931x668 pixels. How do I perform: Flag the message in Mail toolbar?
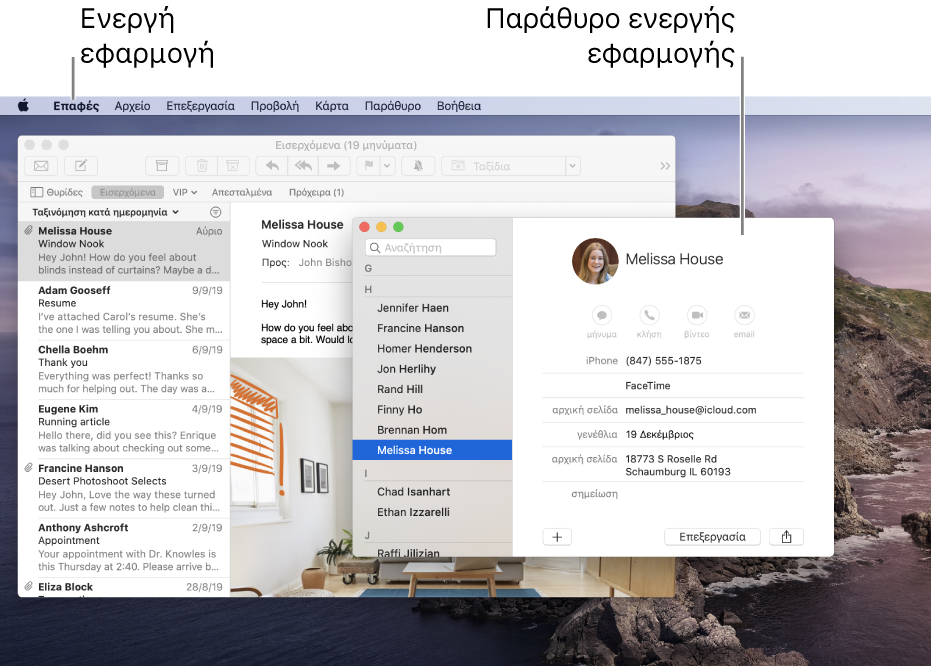pos(369,166)
